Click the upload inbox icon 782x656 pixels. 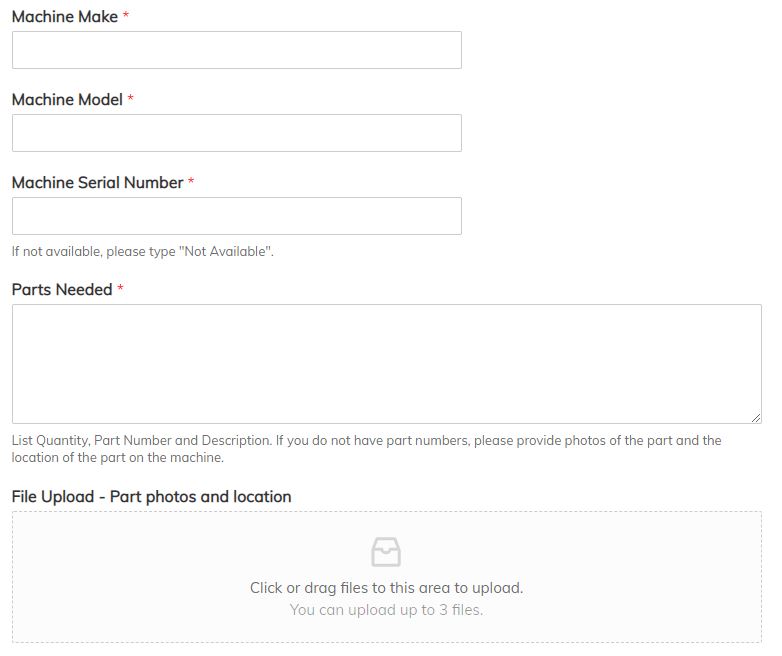click(386, 552)
